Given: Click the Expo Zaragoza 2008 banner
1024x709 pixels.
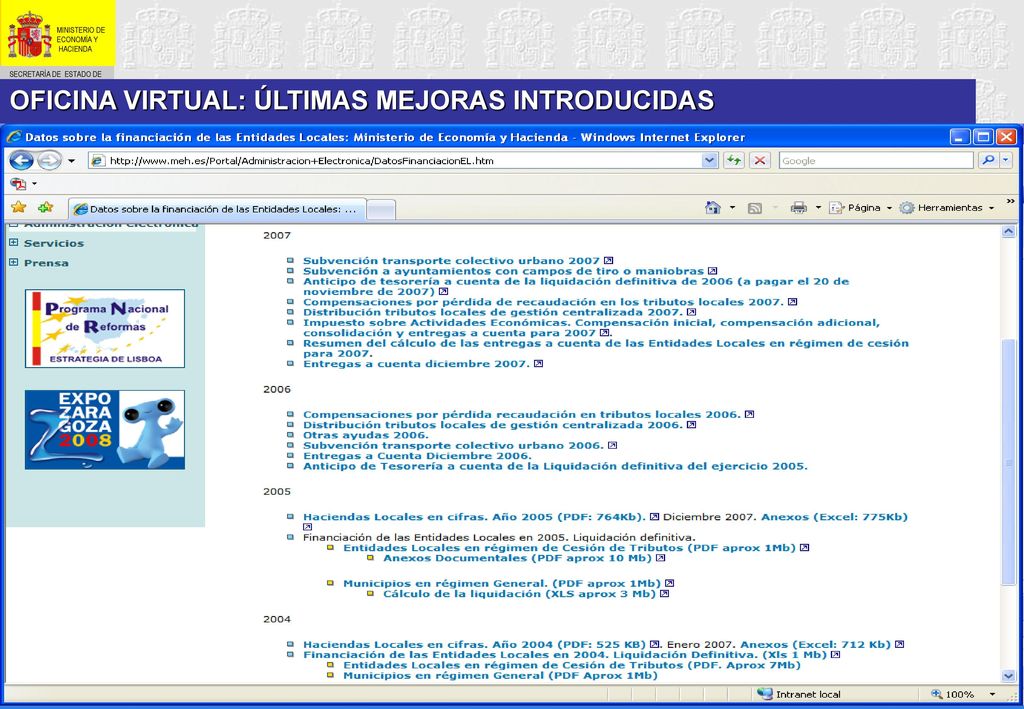Looking at the screenshot, I should click(x=105, y=430).
